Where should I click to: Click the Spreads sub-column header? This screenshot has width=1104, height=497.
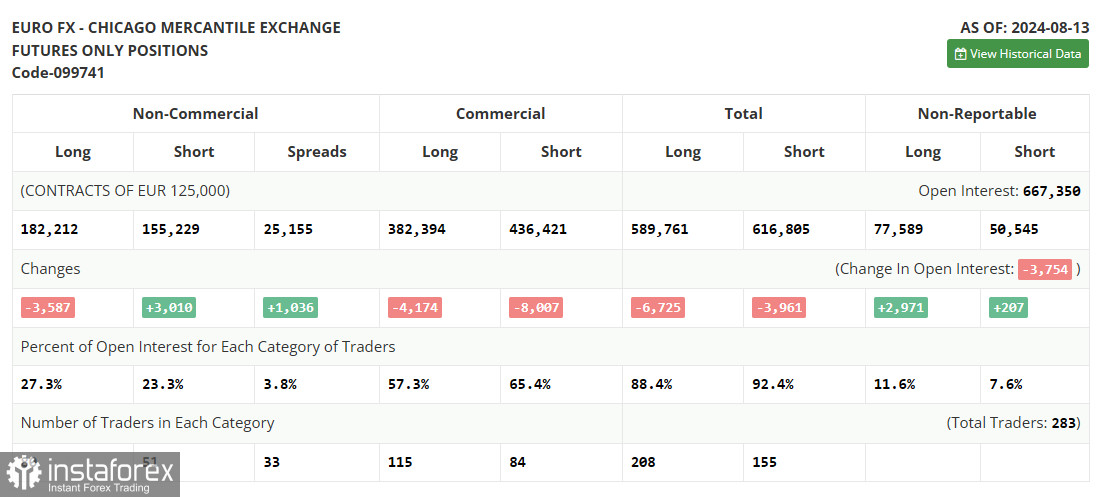coord(316,152)
